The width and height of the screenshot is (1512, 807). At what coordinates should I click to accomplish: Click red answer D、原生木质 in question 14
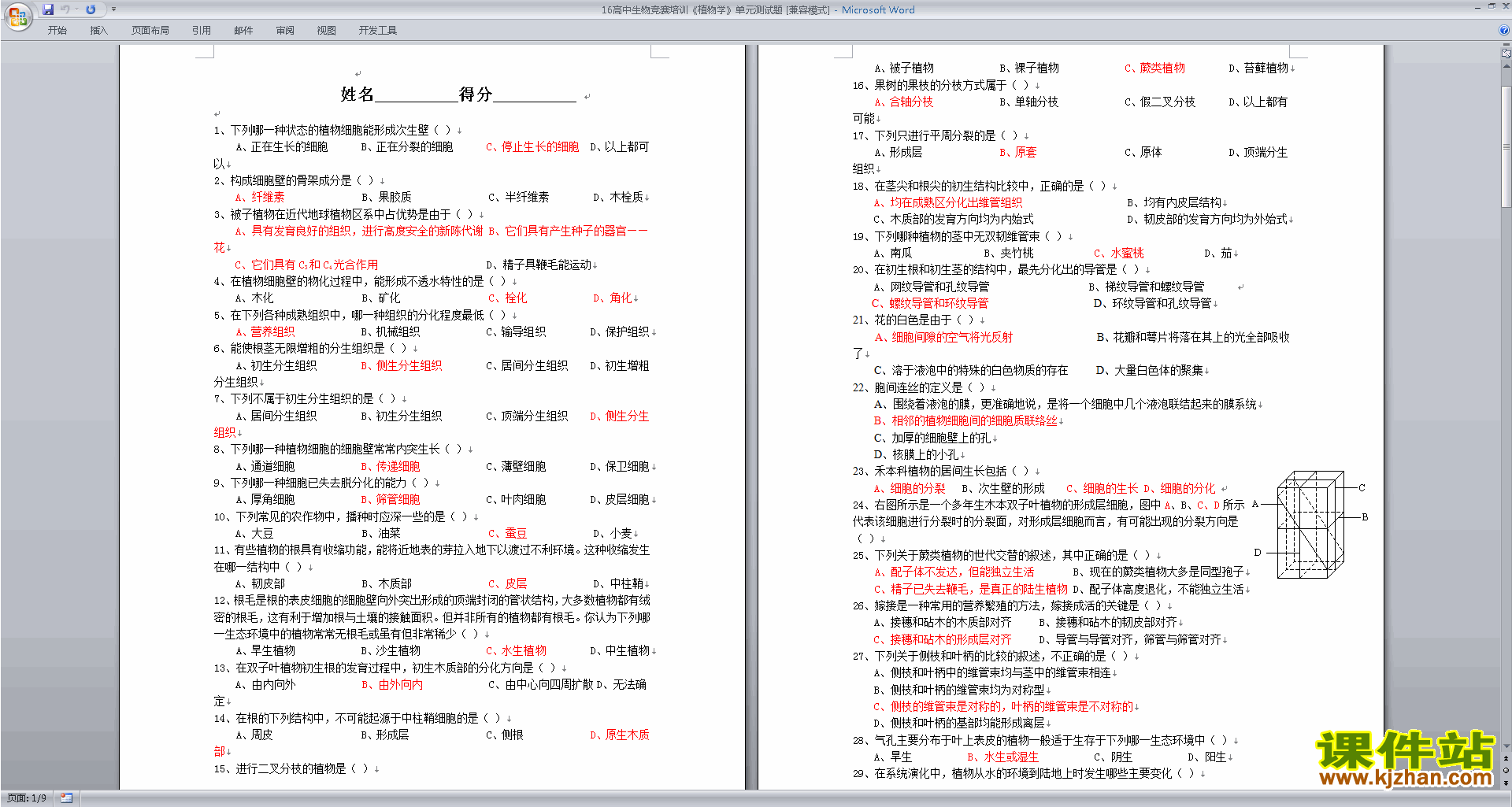(x=620, y=735)
